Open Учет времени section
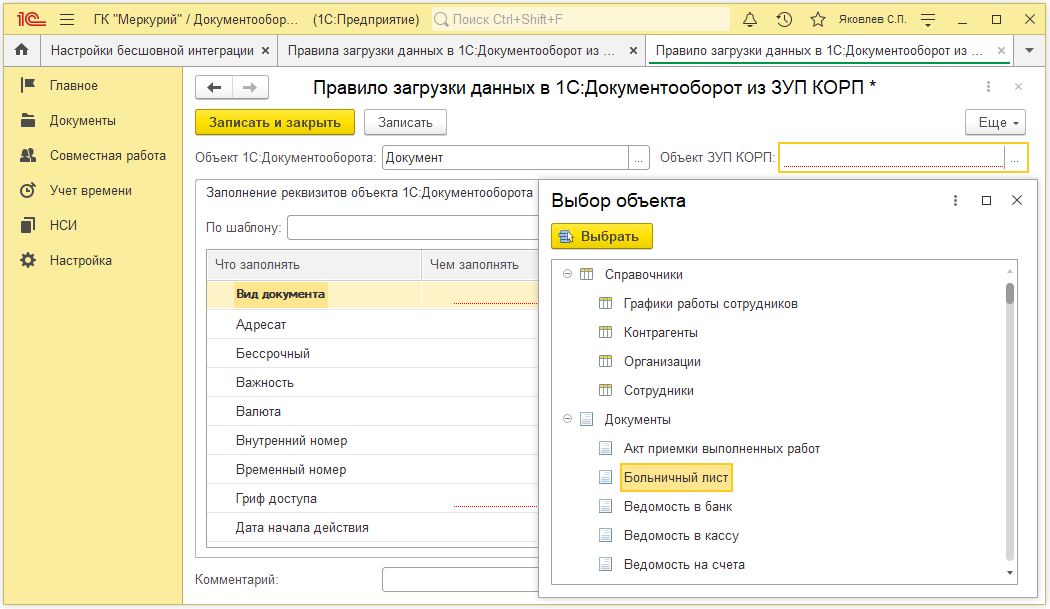1050x609 pixels. (92, 190)
